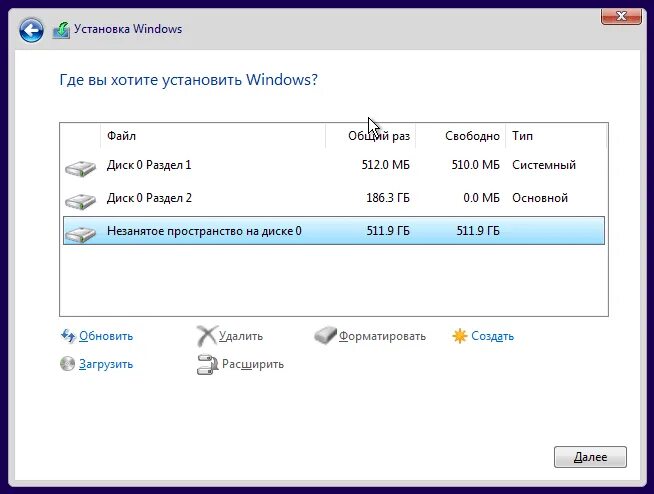Click total size 511.9 ГБ of unallocated space
Viewport: 654px width, 494px height.
[x=388, y=231]
